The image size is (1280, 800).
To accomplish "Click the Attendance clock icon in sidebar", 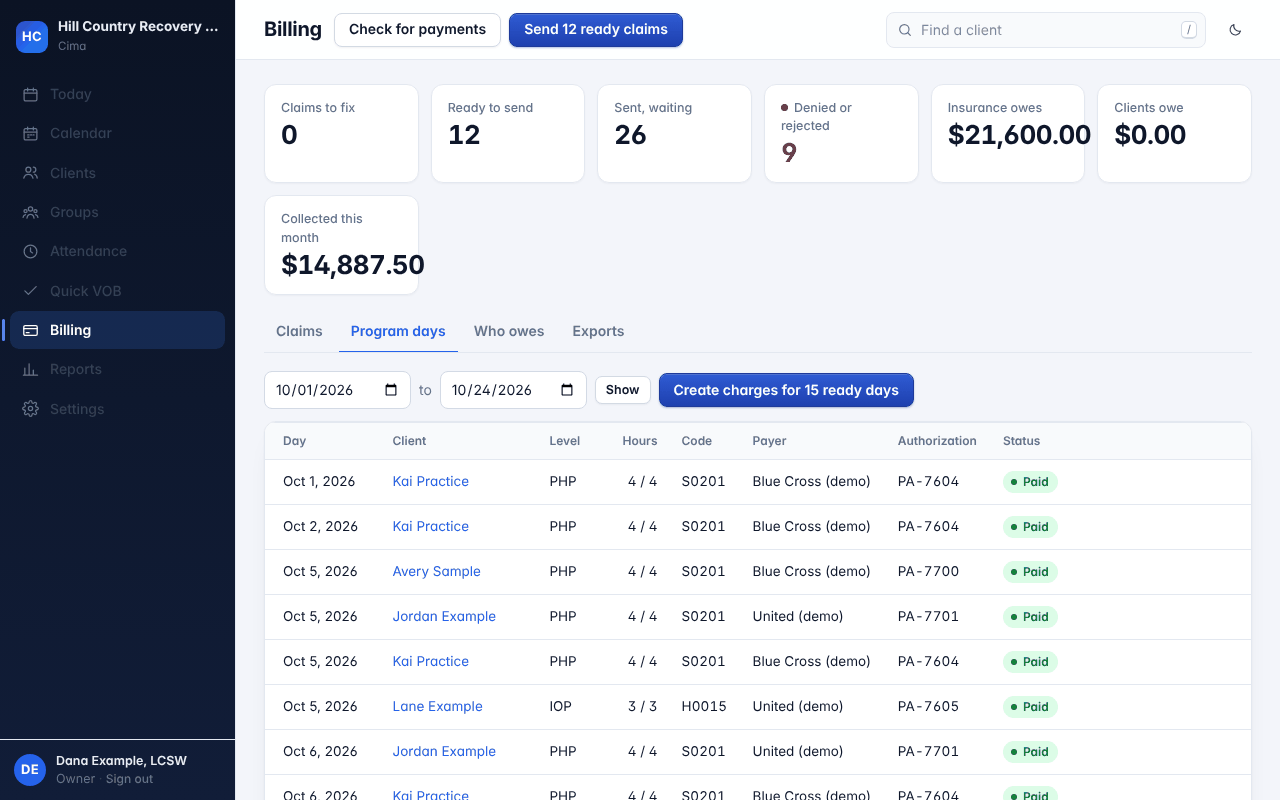I will coord(31,251).
